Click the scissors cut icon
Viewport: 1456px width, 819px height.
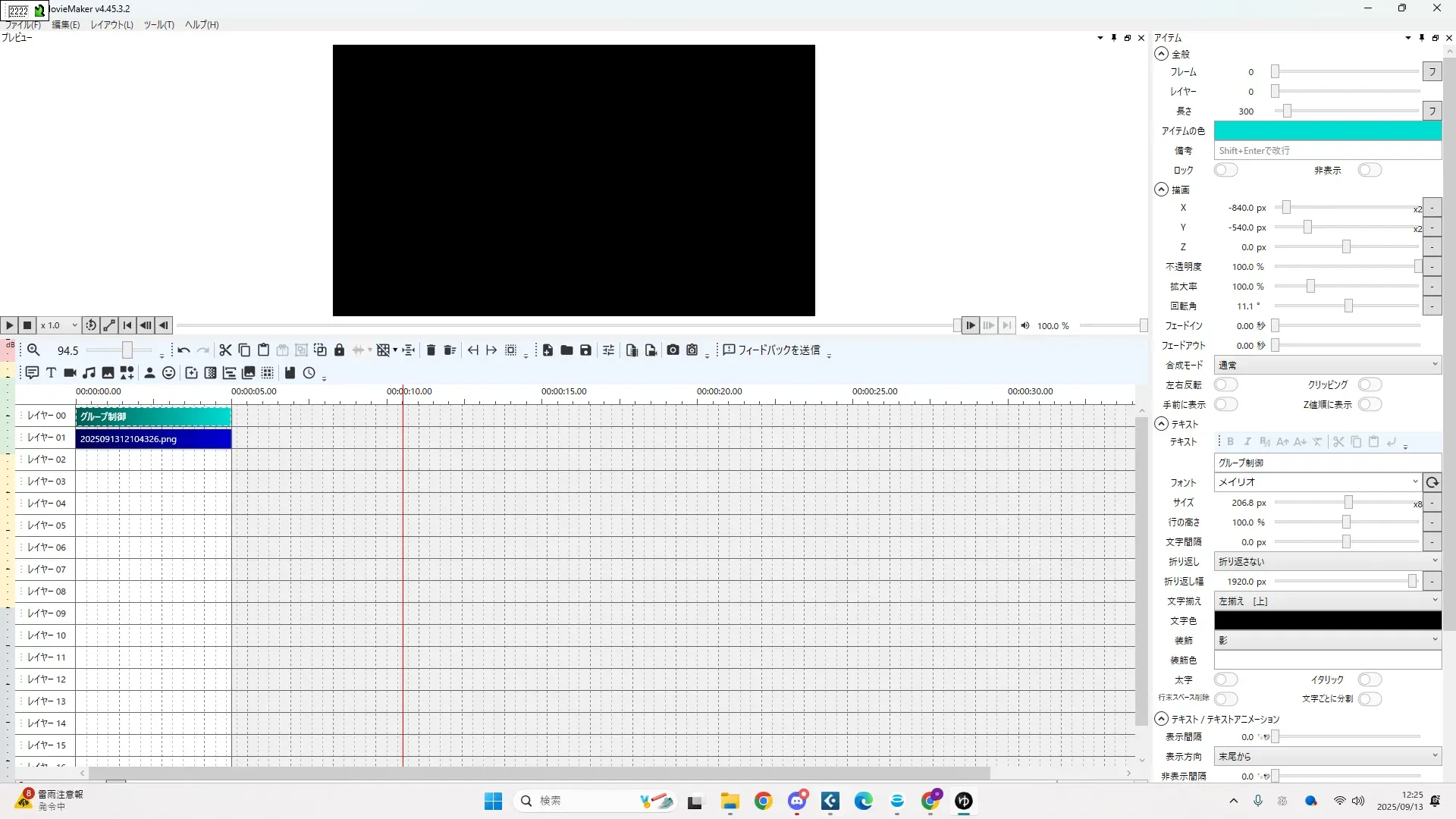225,350
